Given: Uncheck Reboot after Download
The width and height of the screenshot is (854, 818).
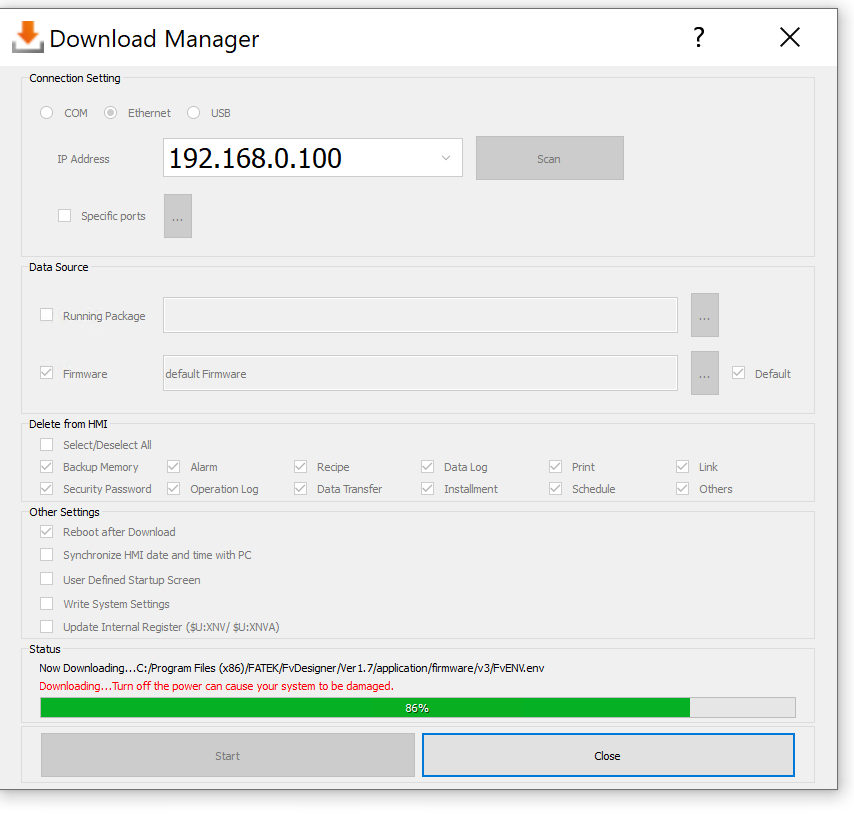Looking at the screenshot, I should click(47, 532).
